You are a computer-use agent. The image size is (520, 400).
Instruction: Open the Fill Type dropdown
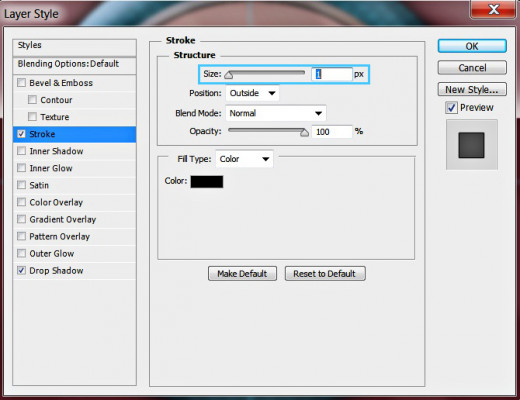(x=244, y=159)
